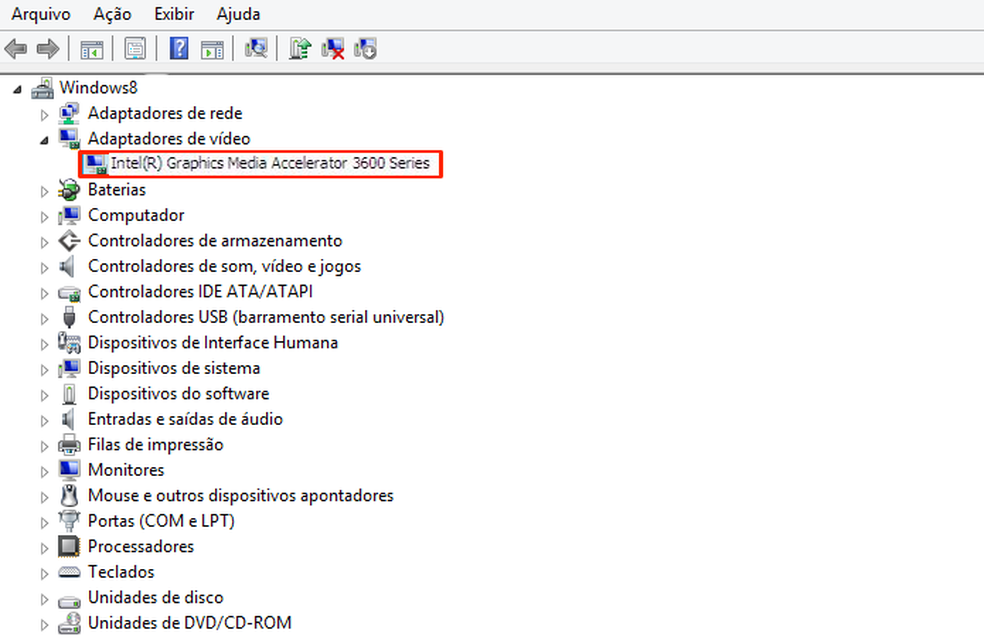This screenshot has width=984, height=640.
Task: Click the Computador category icon
Action: pyautogui.click(x=69, y=215)
